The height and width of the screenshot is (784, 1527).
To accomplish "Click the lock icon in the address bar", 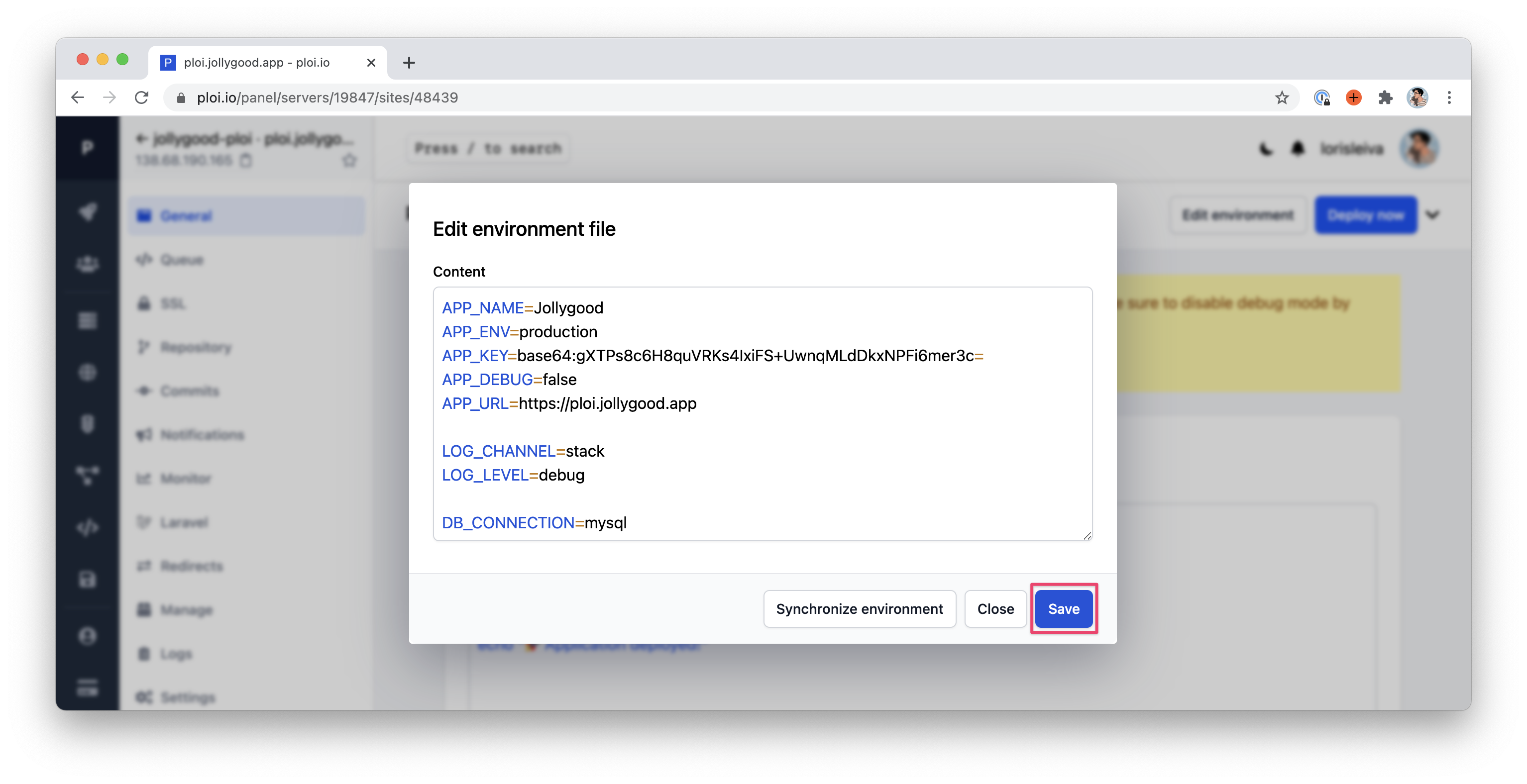I will point(181,98).
